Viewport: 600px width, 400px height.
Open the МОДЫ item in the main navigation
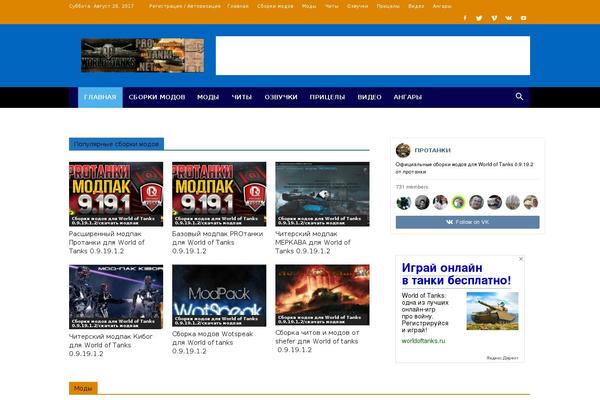coord(208,97)
